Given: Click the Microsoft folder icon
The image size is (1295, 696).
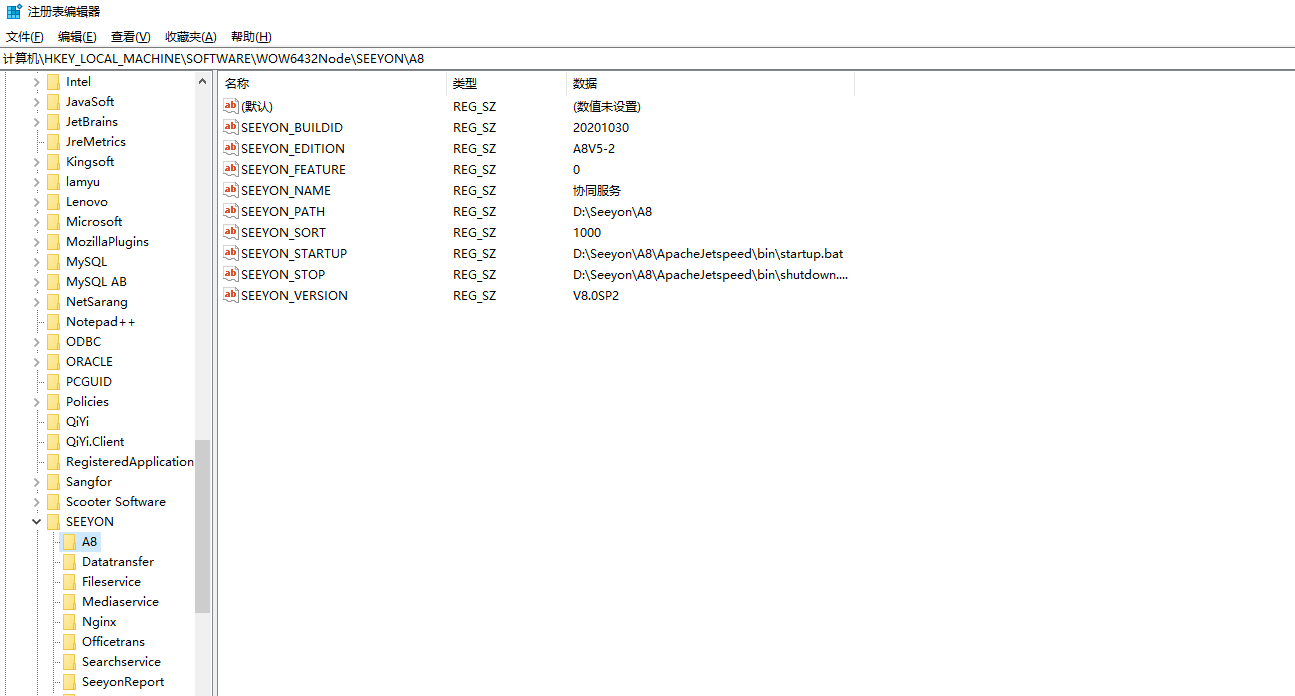Looking at the screenshot, I should [54, 222].
